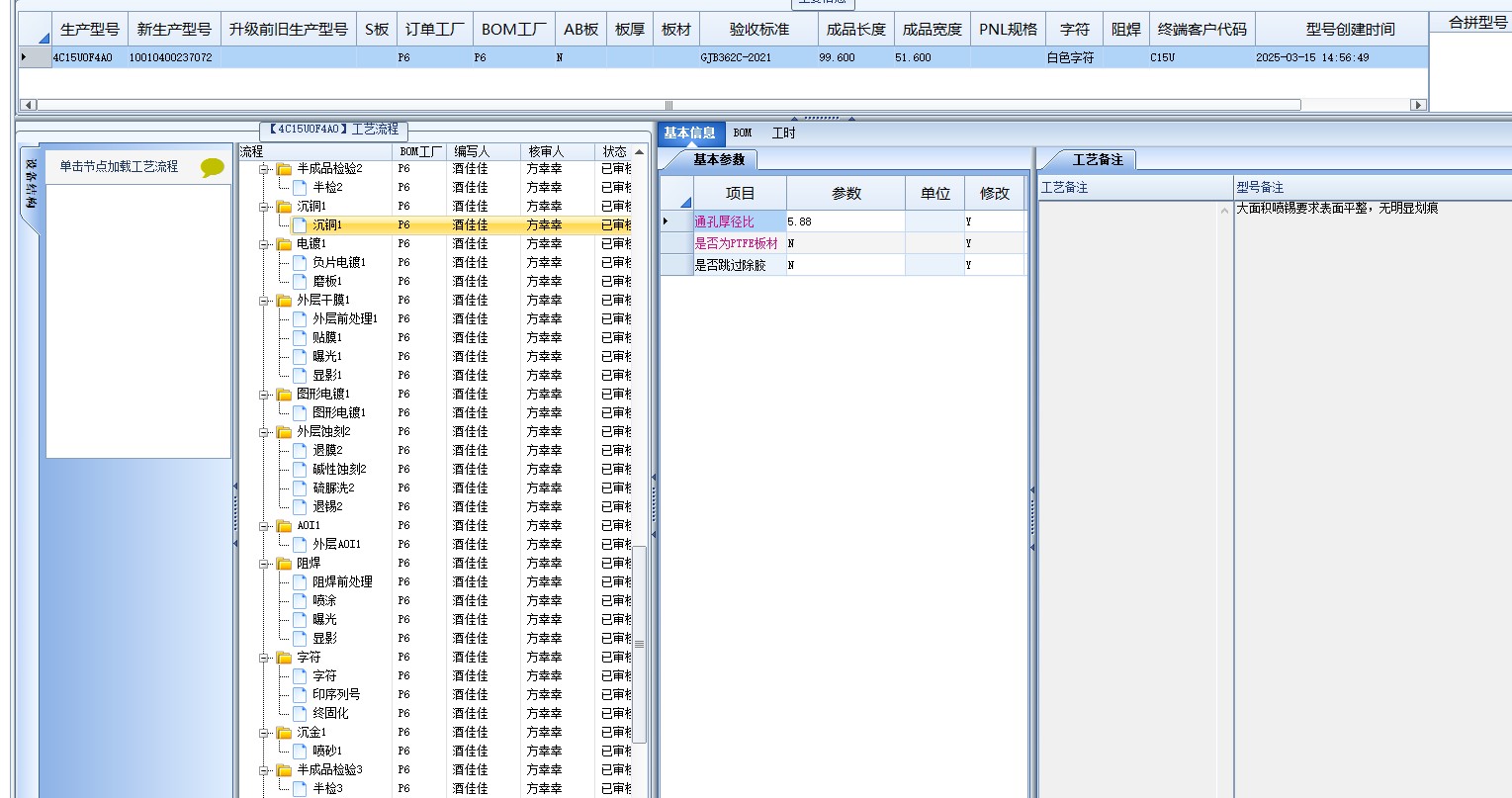Select the 是否跳过除胶 row
This screenshot has width=1512, height=798.
[x=843, y=265]
